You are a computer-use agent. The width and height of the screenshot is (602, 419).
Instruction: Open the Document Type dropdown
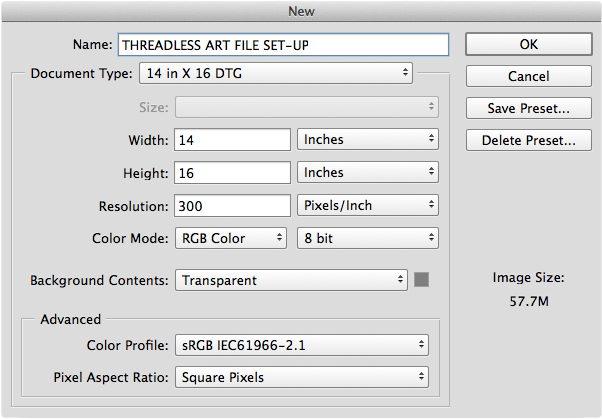tap(275, 73)
